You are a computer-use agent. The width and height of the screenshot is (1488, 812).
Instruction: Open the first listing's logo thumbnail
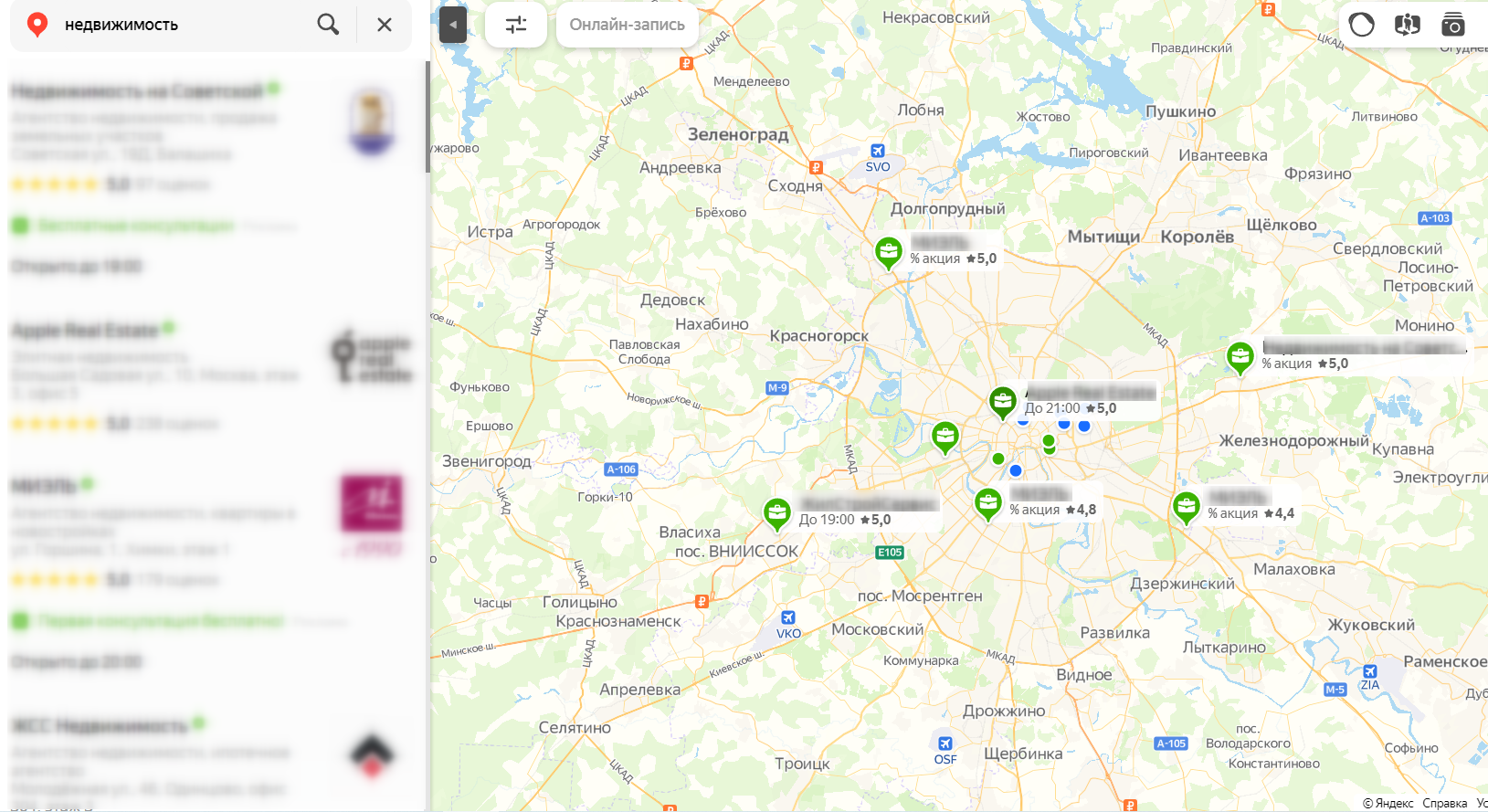[x=372, y=122]
